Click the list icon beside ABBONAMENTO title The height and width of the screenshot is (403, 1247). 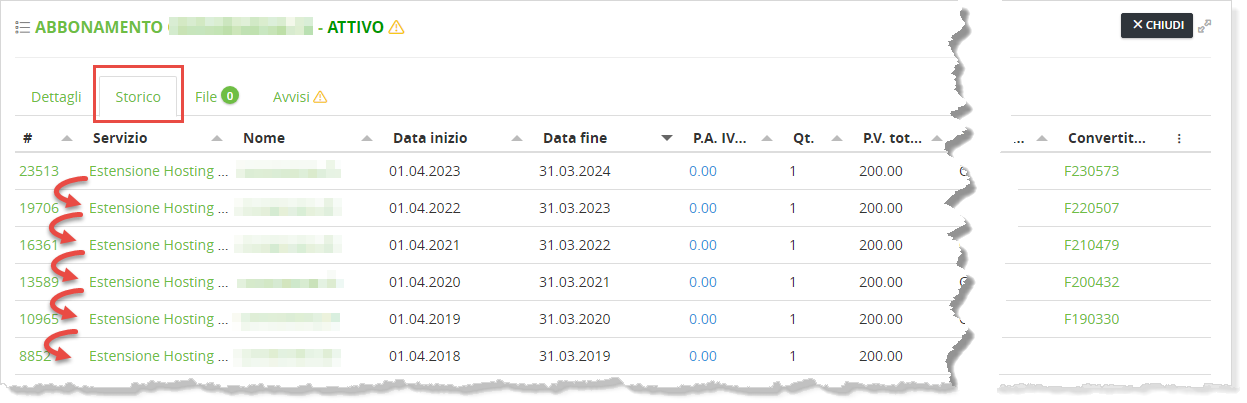22,27
